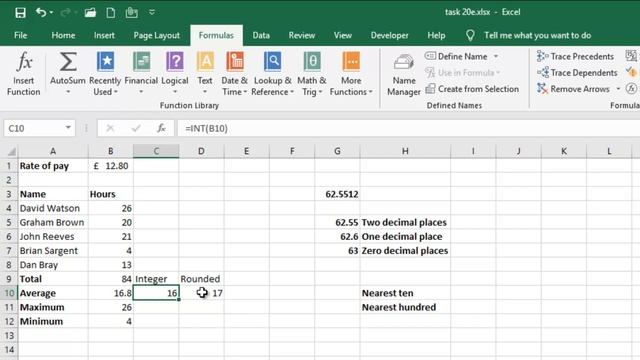Screen dimensions: 640x360
Task: Expand the Define Name dropdown arrow
Action: coord(496,56)
